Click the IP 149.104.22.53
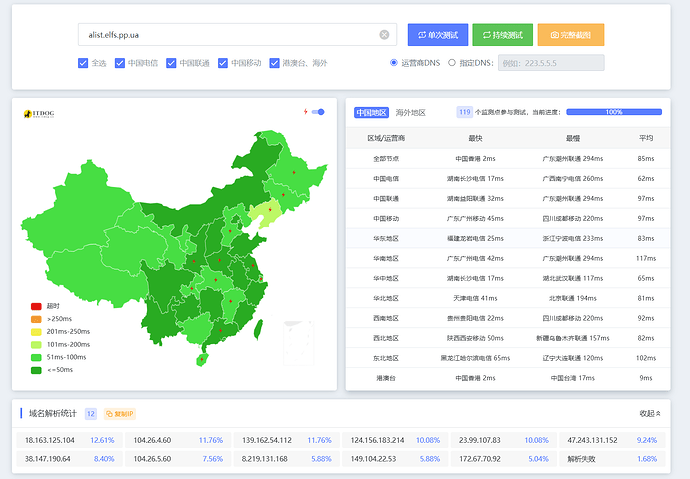This screenshot has width=690, height=479. [x=373, y=459]
